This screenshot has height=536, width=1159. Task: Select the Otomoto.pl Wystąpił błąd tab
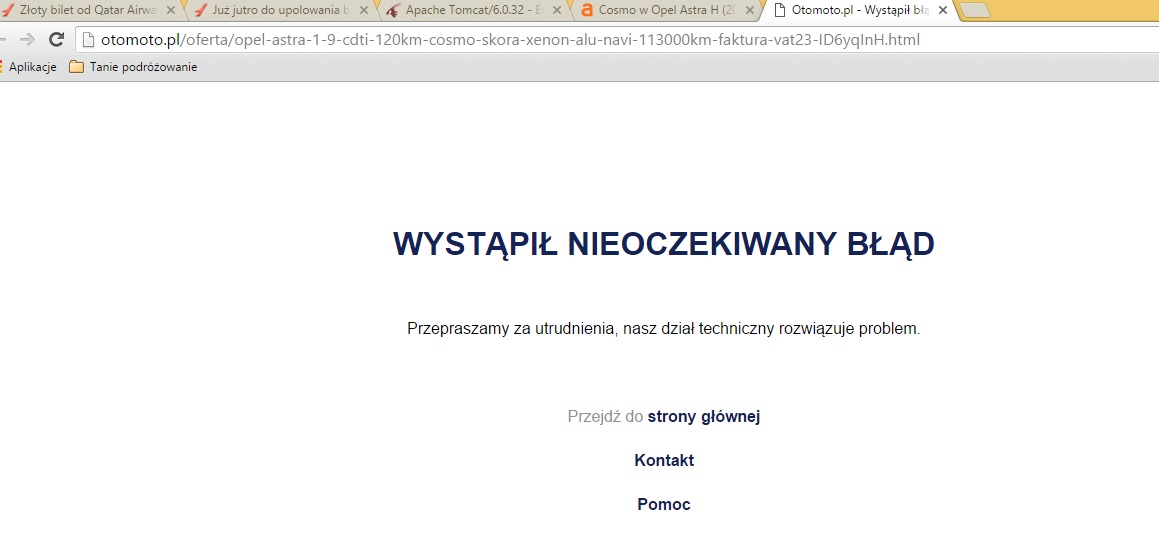click(860, 10)
